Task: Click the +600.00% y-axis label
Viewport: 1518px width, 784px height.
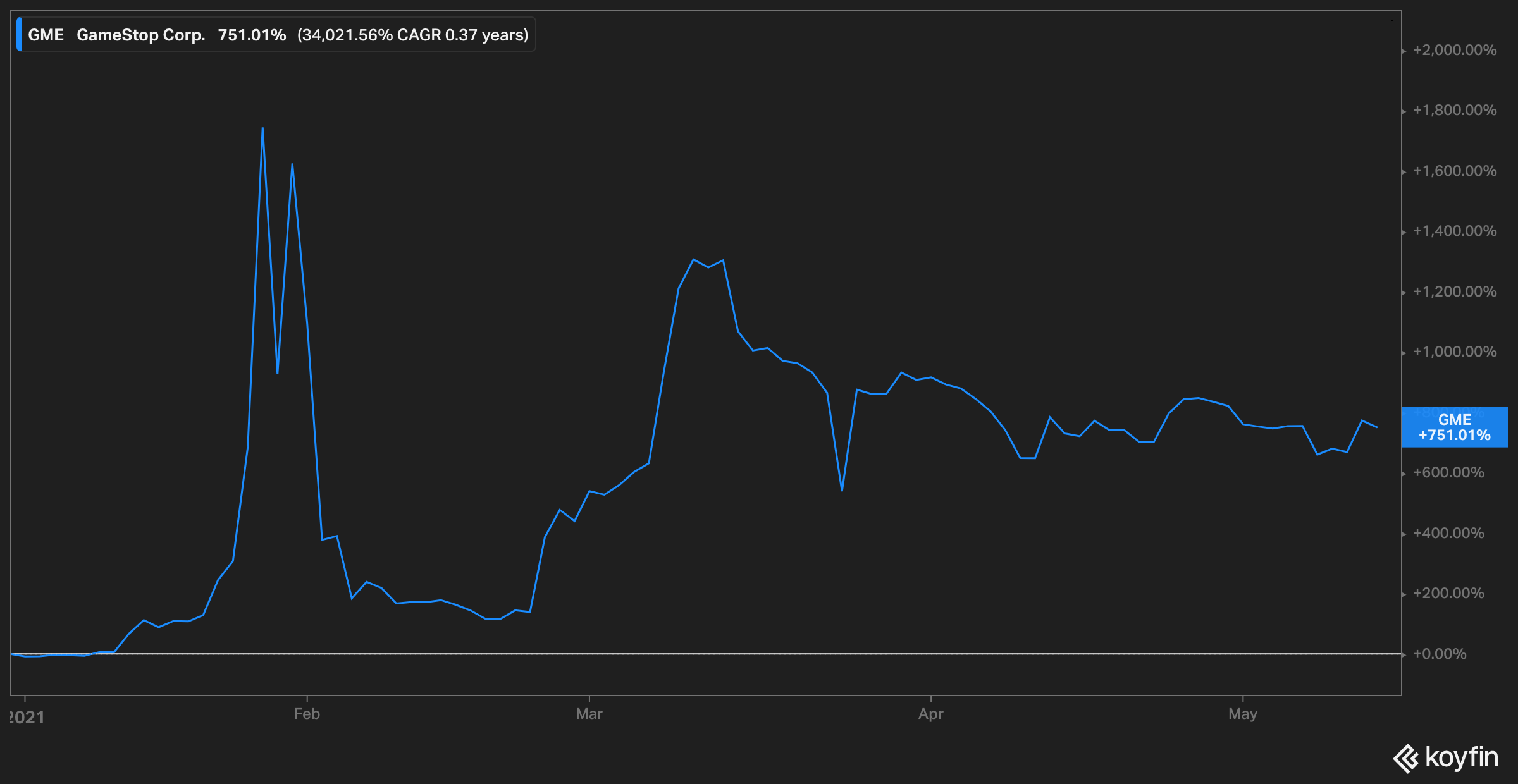Action: pos(1448,472)
